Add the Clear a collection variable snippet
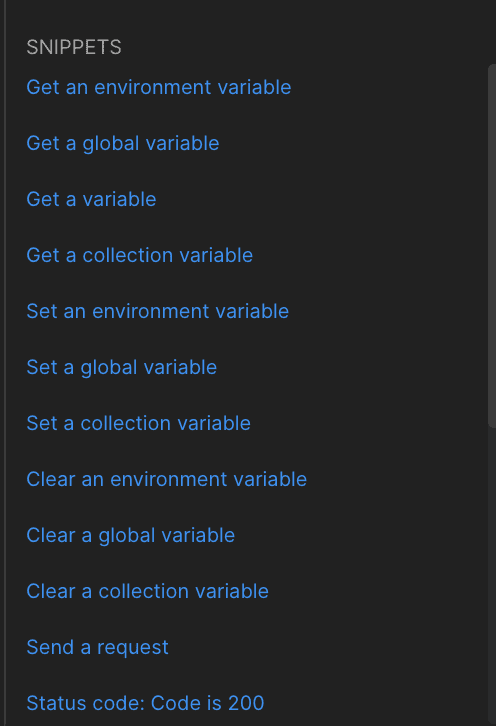 coord(147,592)
